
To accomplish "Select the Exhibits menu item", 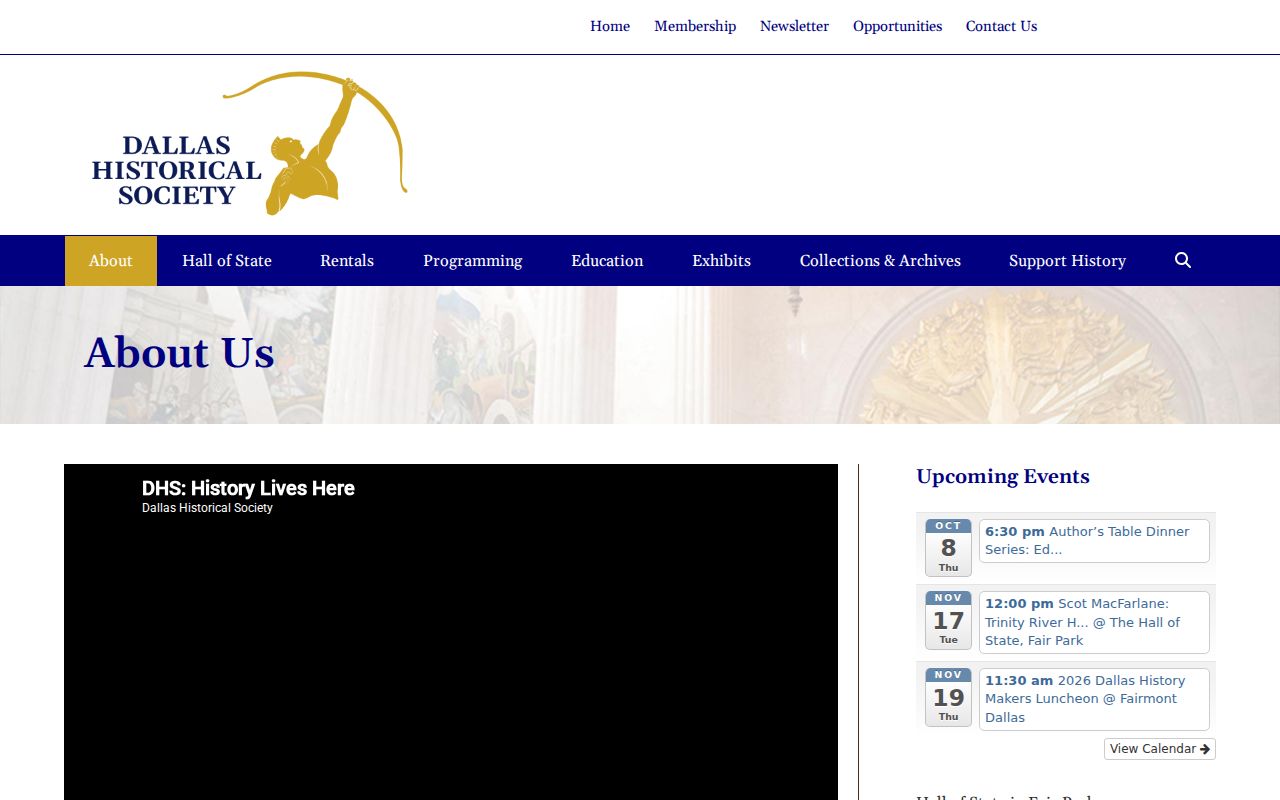I will (721, 261).
